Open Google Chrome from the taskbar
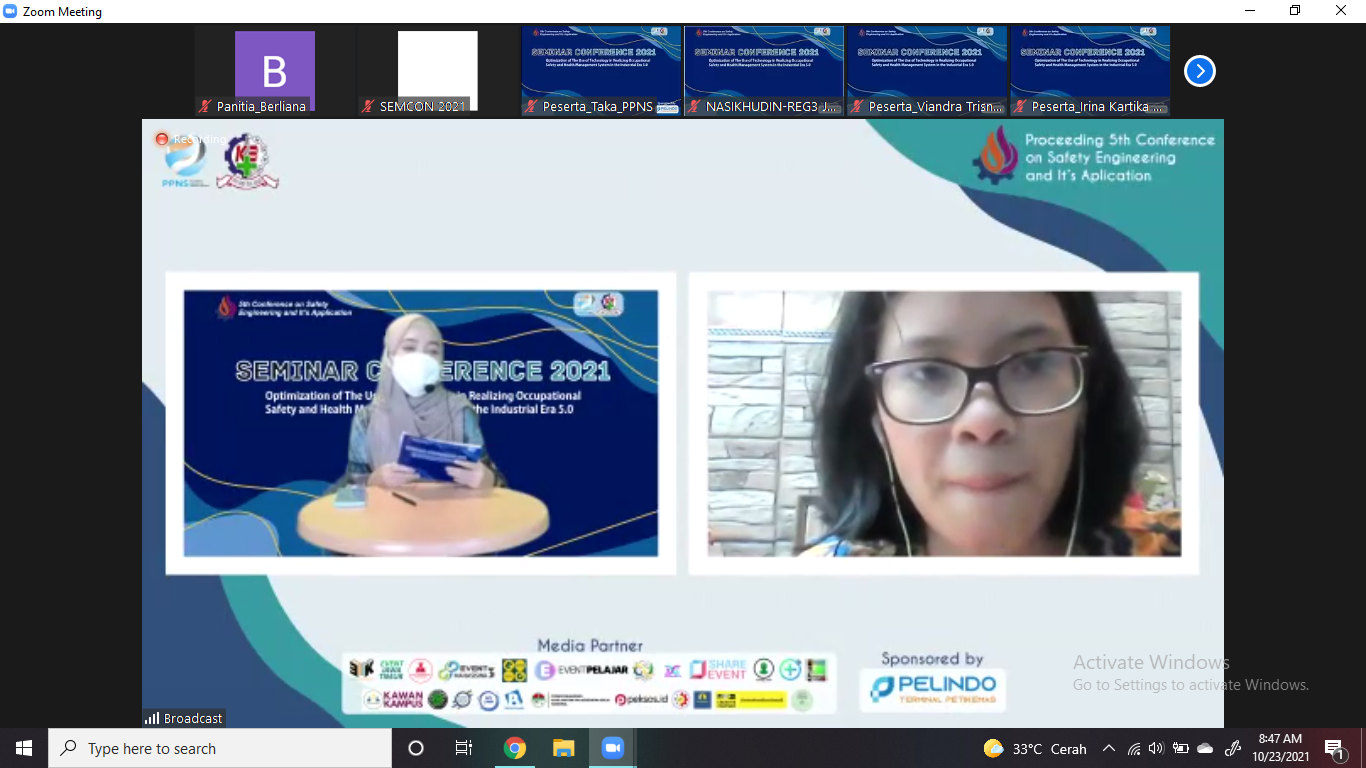 [514, 748]
